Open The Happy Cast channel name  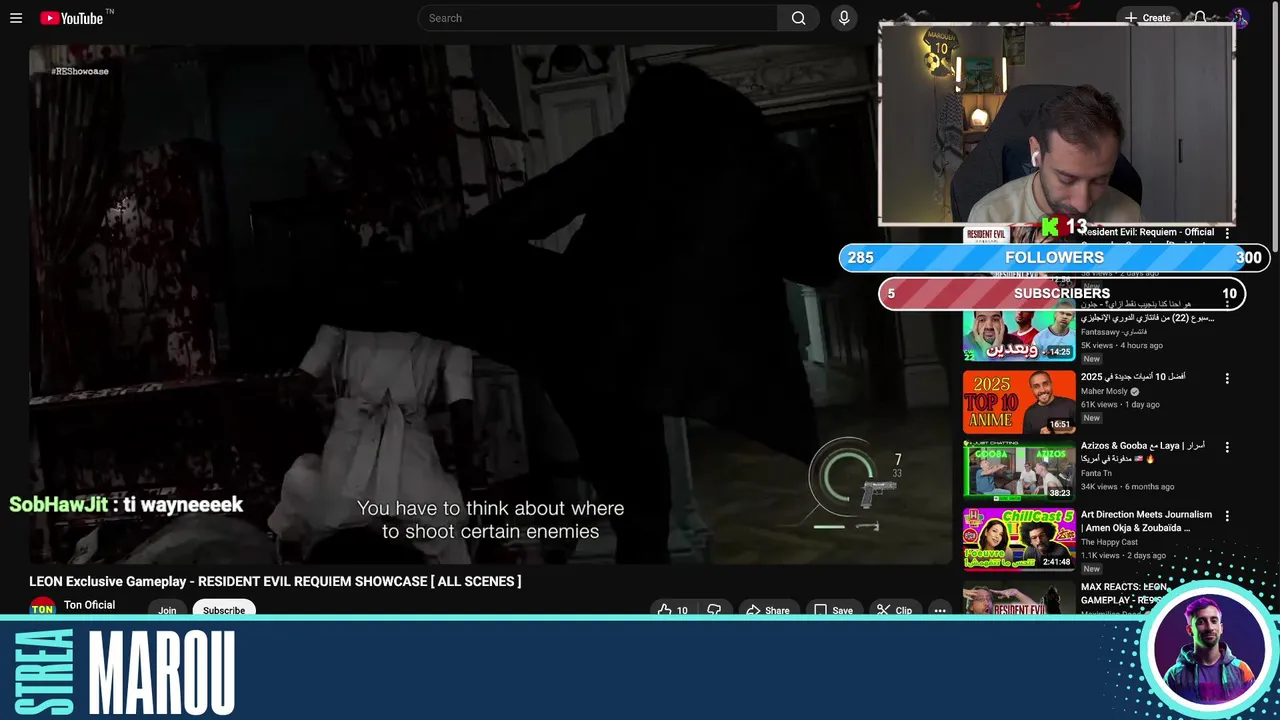(1109, 542)
